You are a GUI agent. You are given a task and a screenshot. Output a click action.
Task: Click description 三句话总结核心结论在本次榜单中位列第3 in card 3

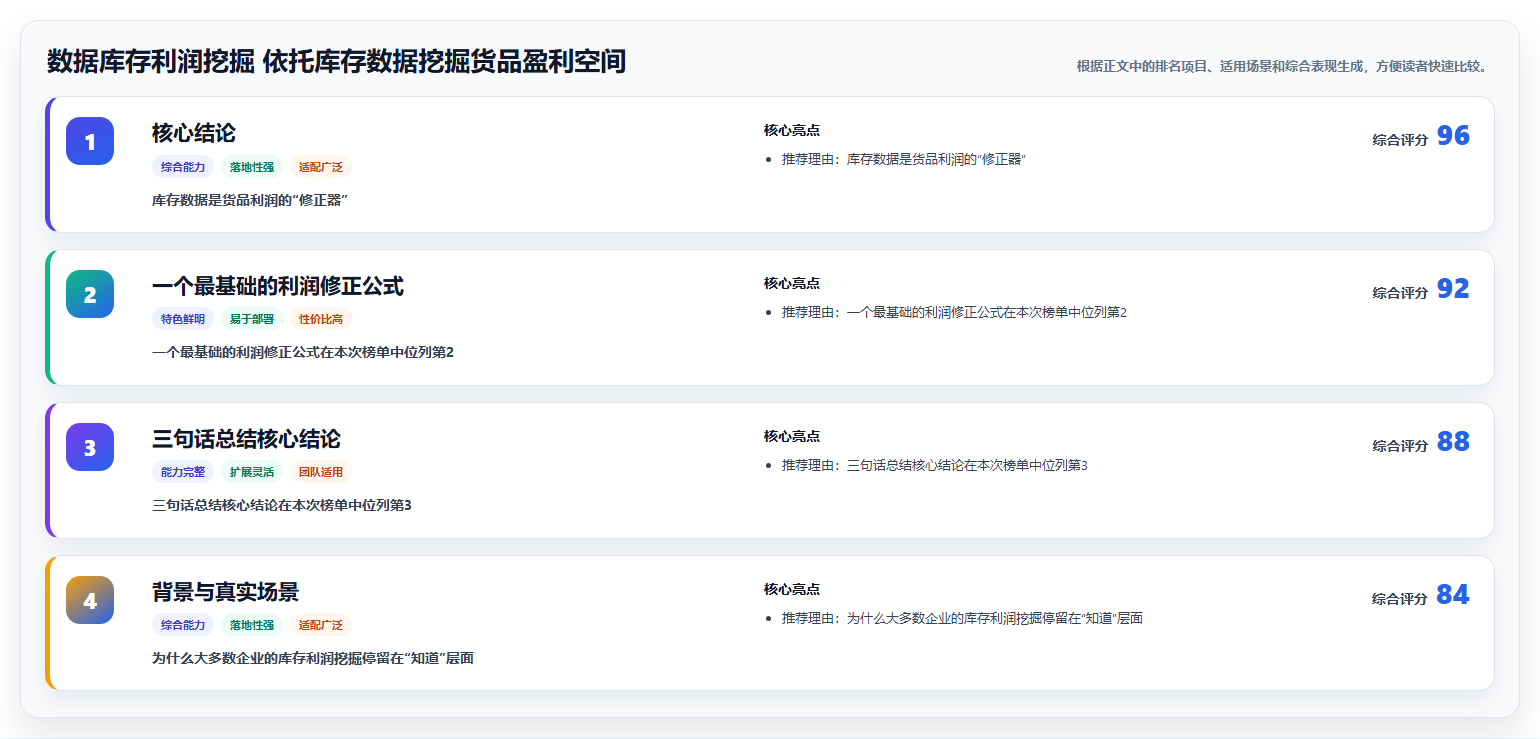(x=282, y=505)
